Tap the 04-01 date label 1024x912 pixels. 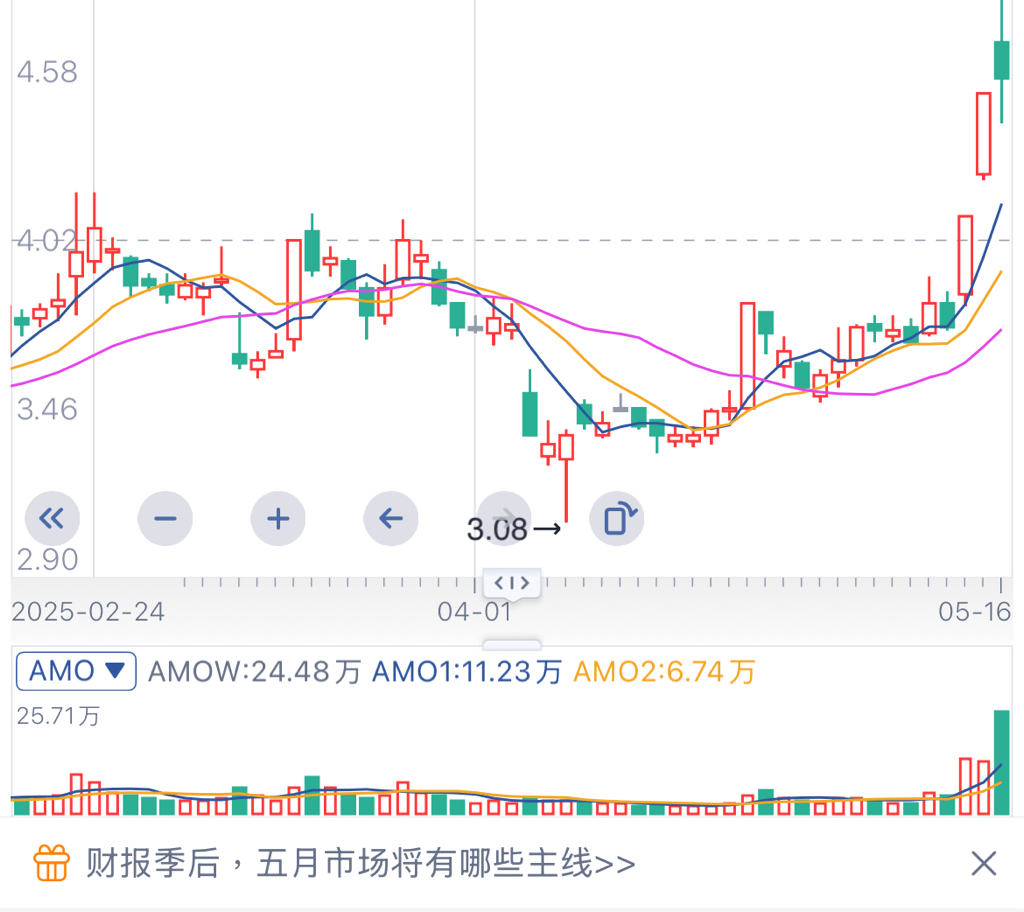[475, 612]
